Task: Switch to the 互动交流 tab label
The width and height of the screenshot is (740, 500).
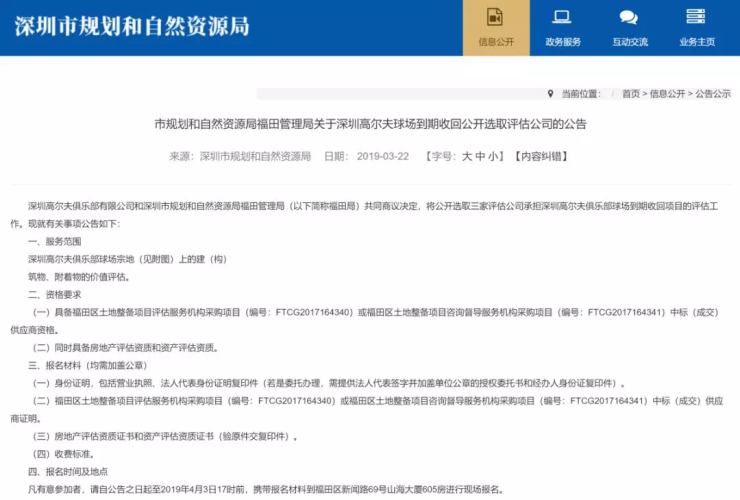Action: [629, 42]
